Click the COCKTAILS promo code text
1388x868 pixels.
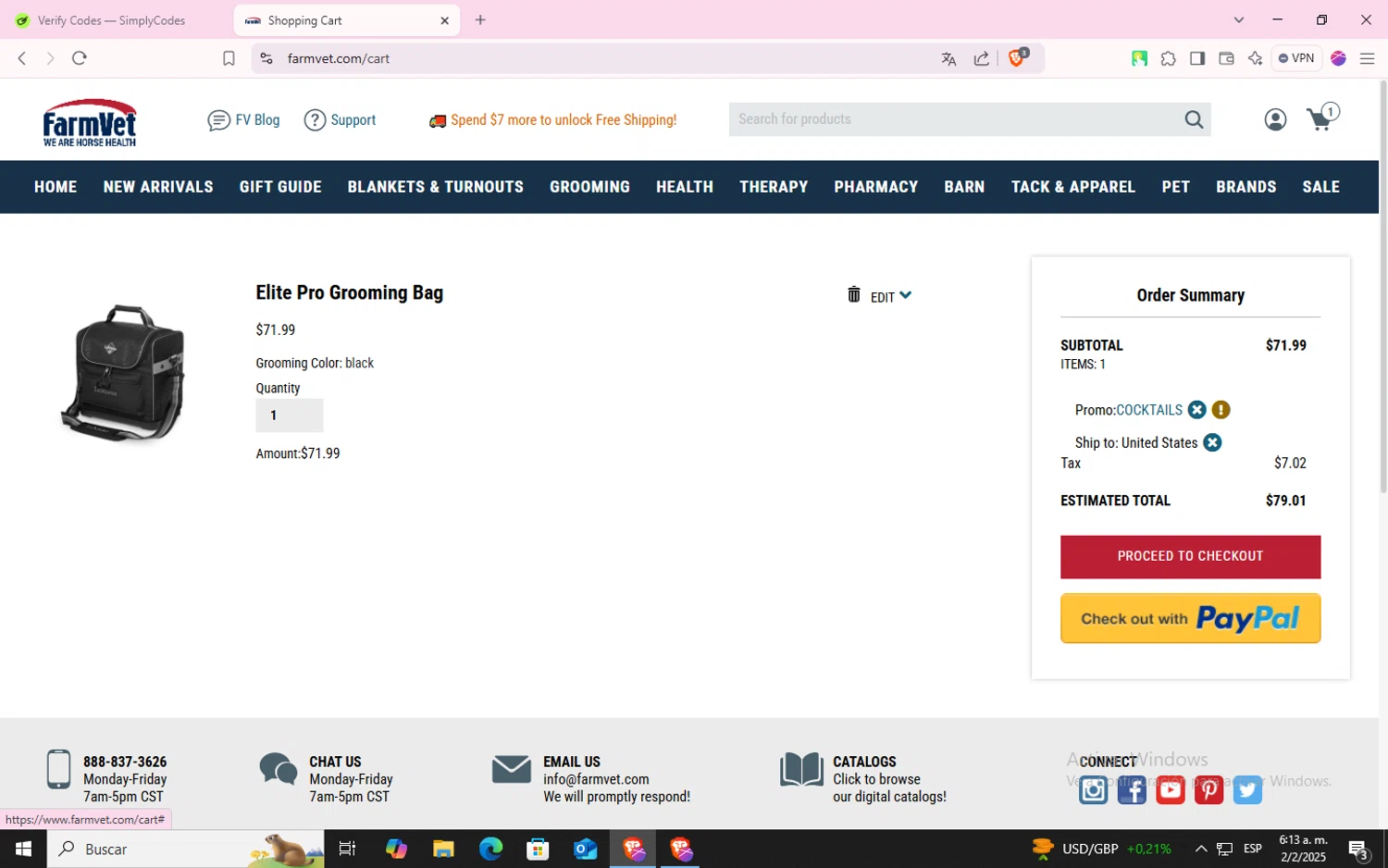pos(1149,410)
